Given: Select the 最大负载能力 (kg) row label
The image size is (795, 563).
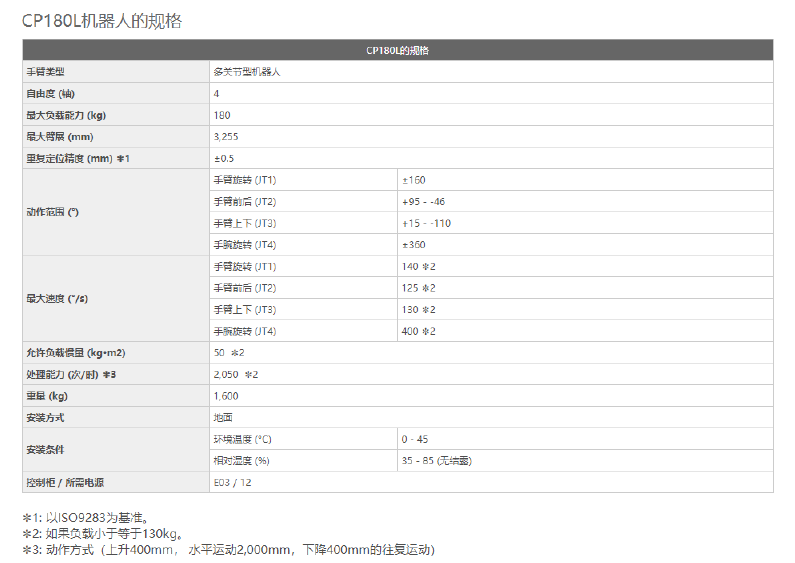Looking at the screenshot, I should pos(66,115).
